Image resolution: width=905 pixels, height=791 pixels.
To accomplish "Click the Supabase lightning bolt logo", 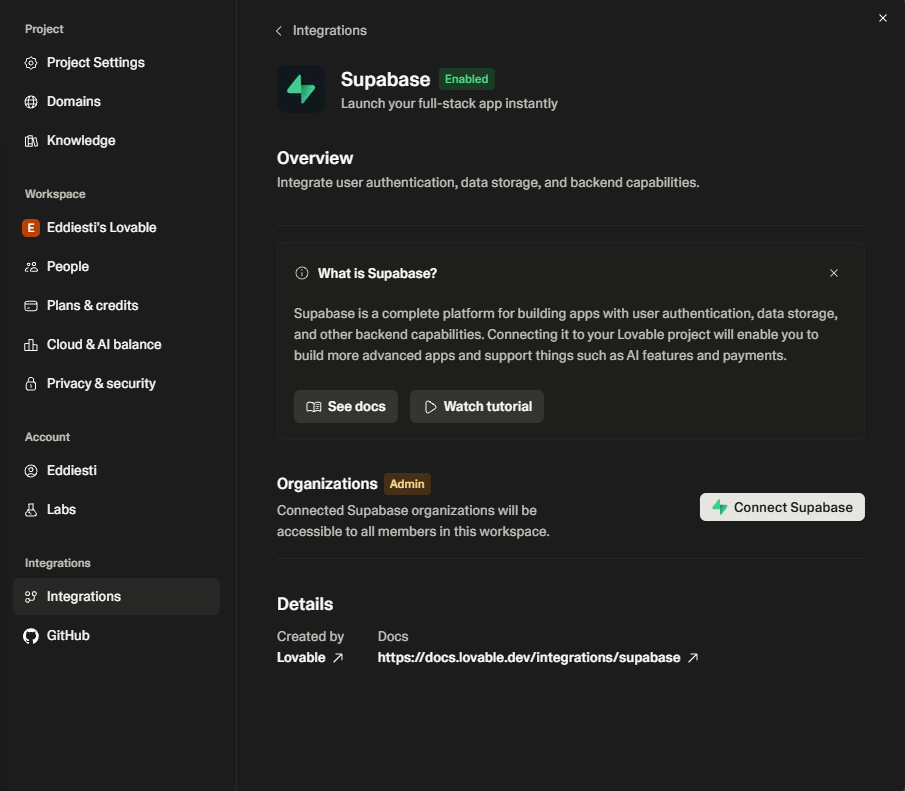I will click(301, 90).
